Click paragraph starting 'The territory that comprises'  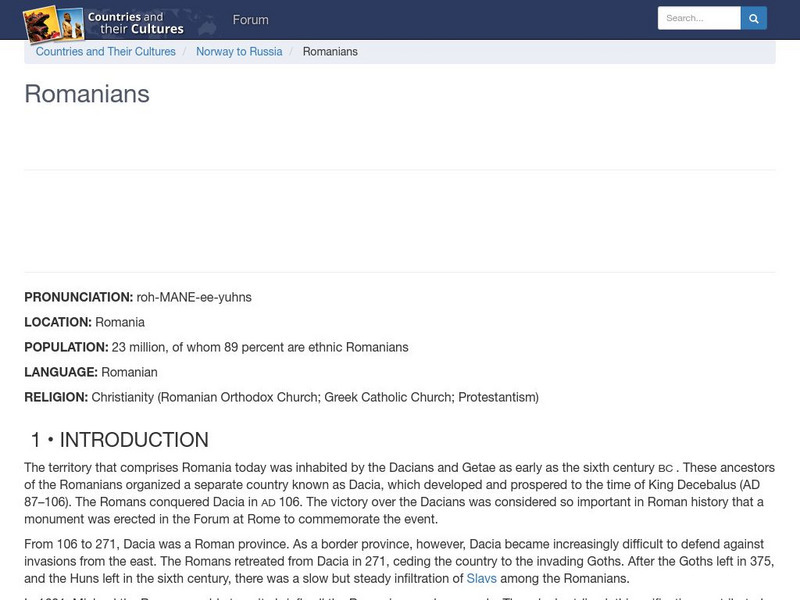399,493
